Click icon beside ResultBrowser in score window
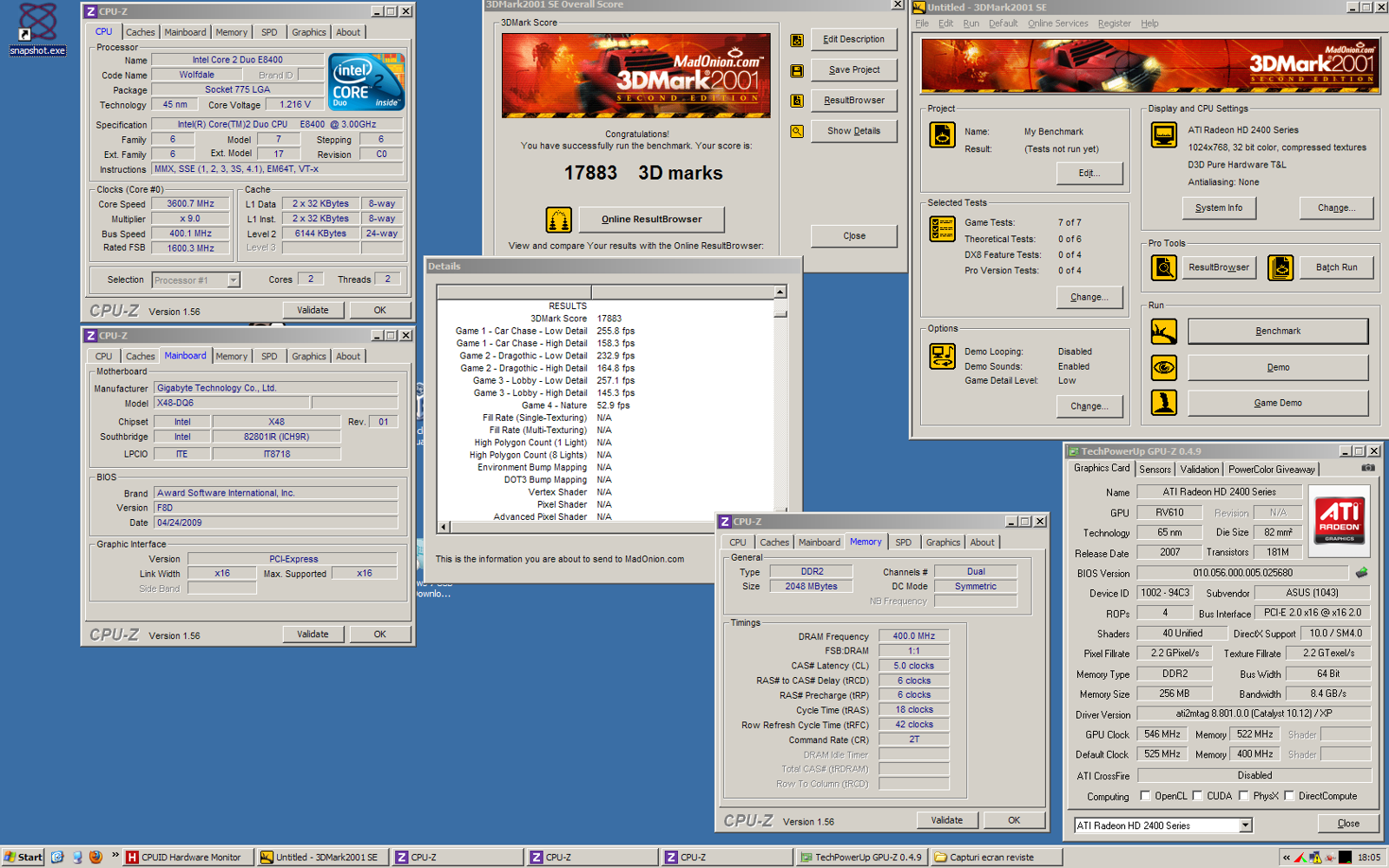Screen dimensions: 1389x868 pyautogui.click(x=797, y=101)
